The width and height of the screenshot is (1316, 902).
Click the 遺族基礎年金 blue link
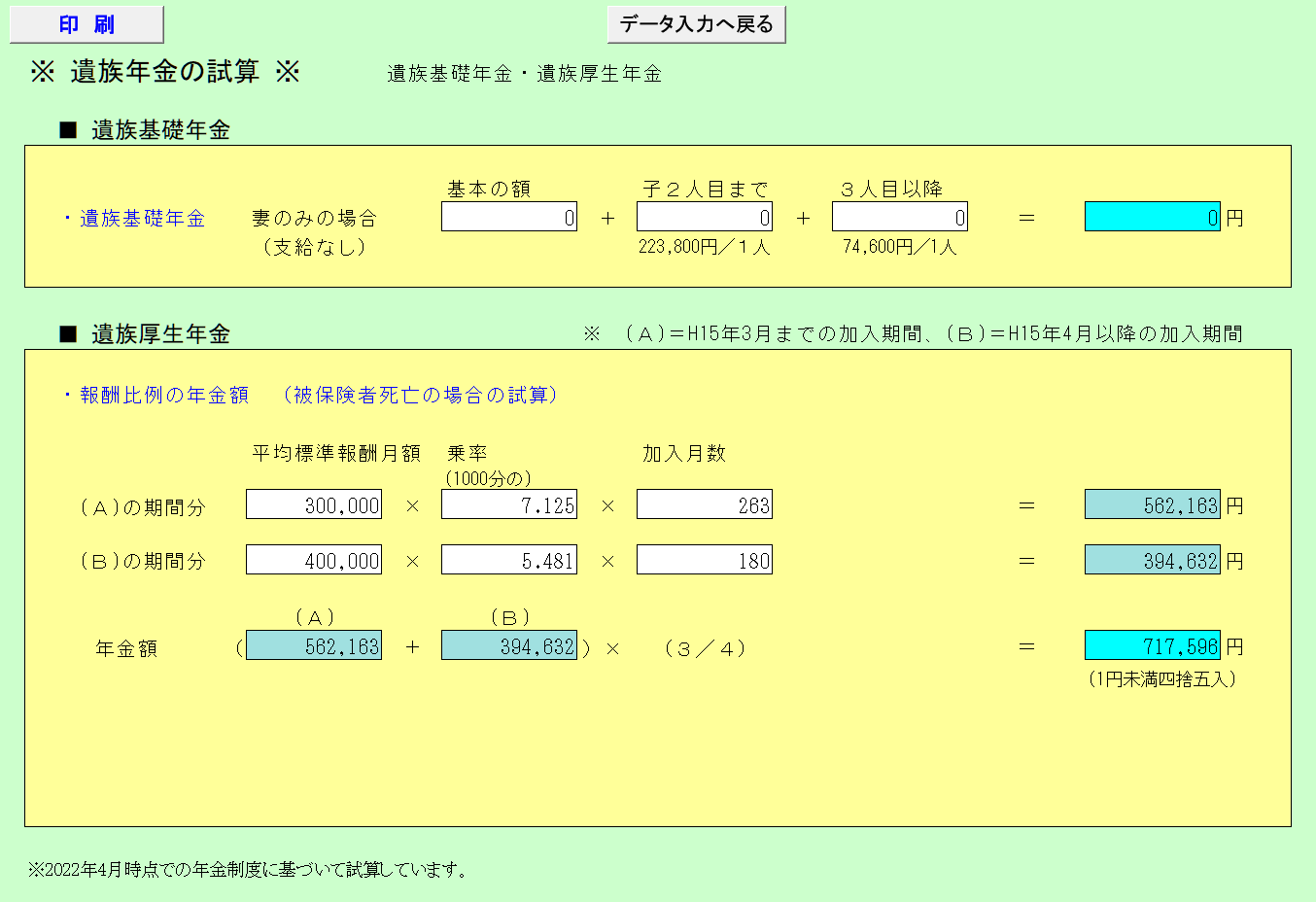129,218
